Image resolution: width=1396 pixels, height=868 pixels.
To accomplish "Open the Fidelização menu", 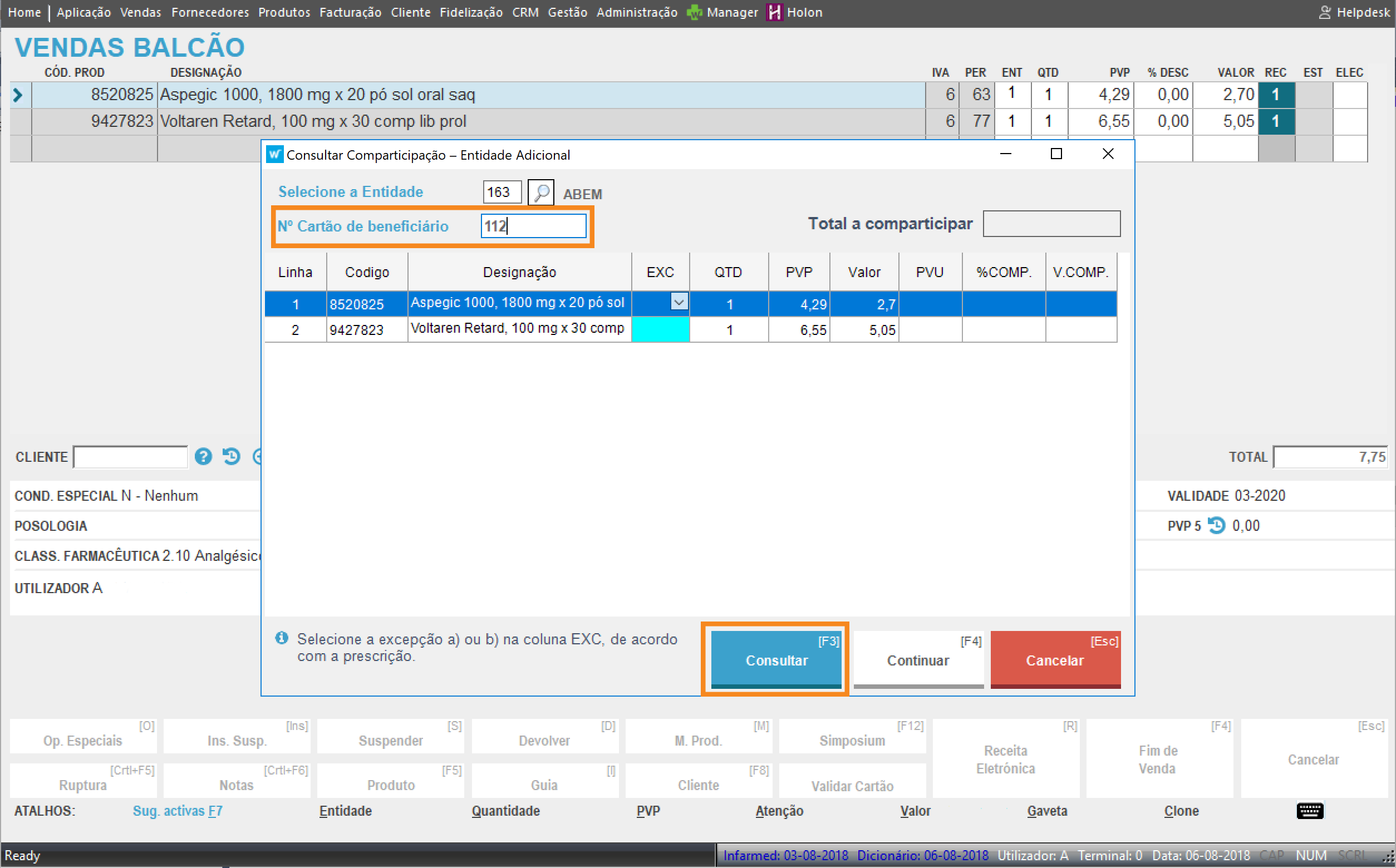I will (x=471, y=12).
